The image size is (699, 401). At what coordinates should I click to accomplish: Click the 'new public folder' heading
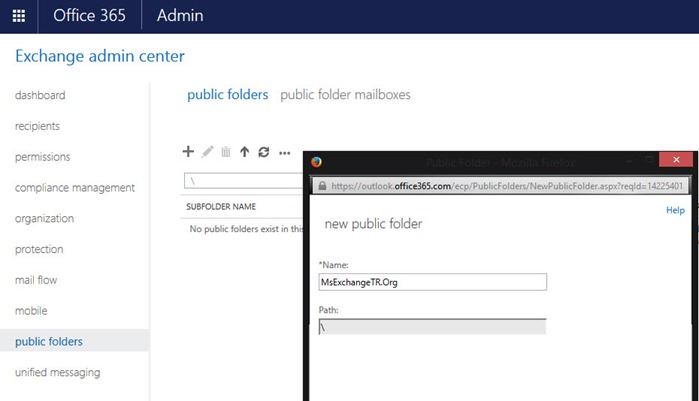tap(373, 224)
